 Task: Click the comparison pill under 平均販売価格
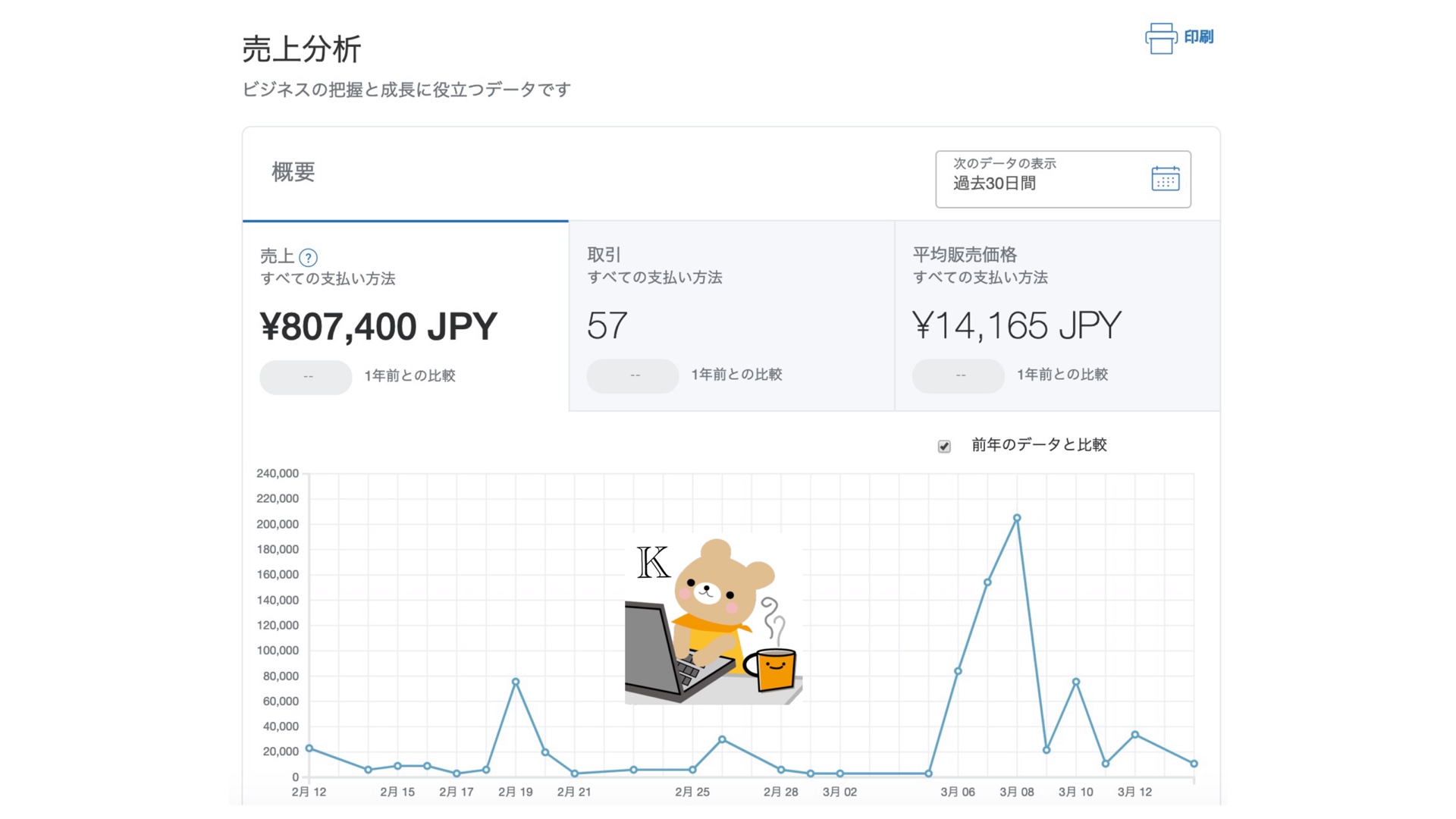(x=959, y=375)
